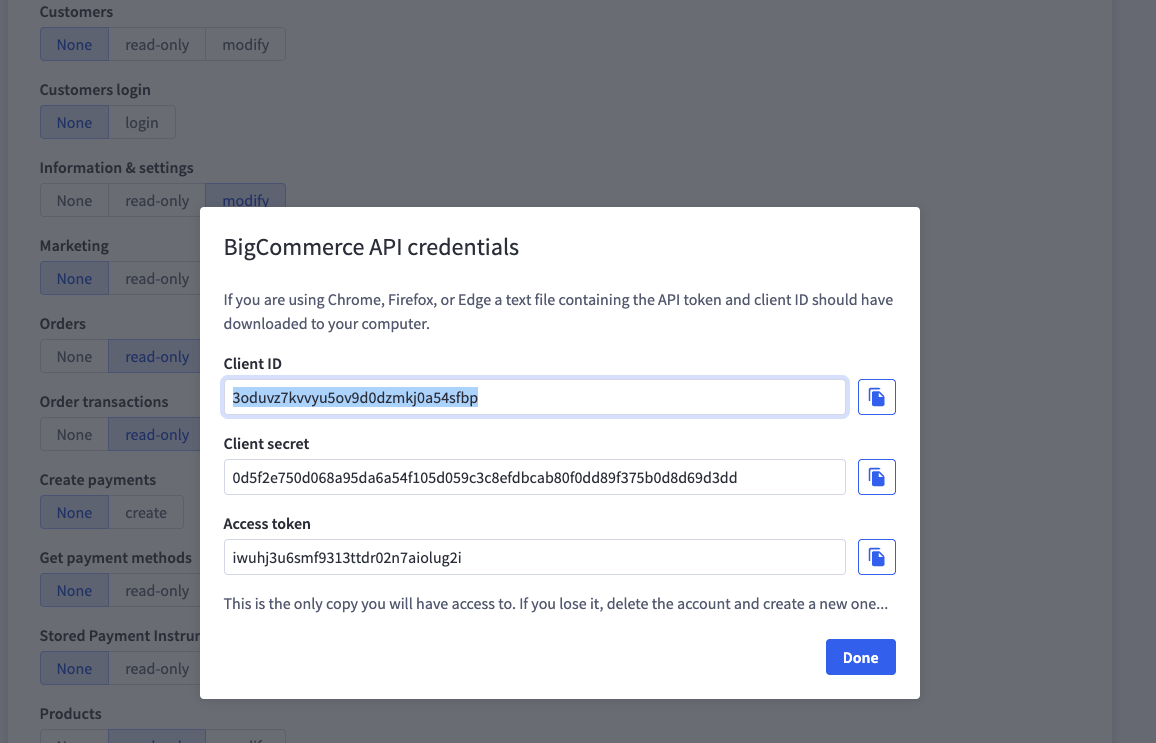Set Marketing permission to read-only
Viewport: 1156px width, 743px height.
(x=155, y=279)
